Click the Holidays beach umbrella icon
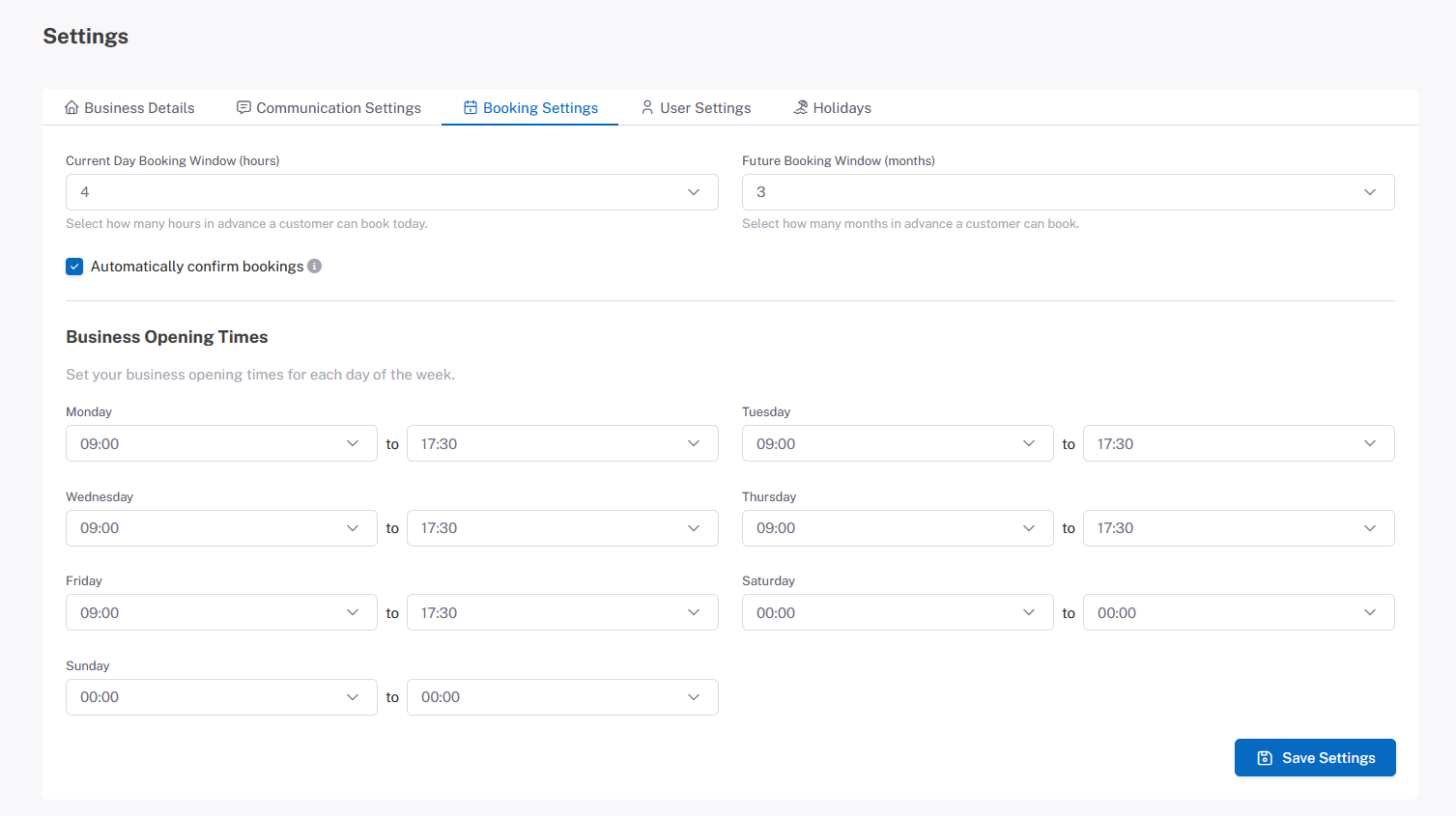1456x816 pixels. point(801,108)
